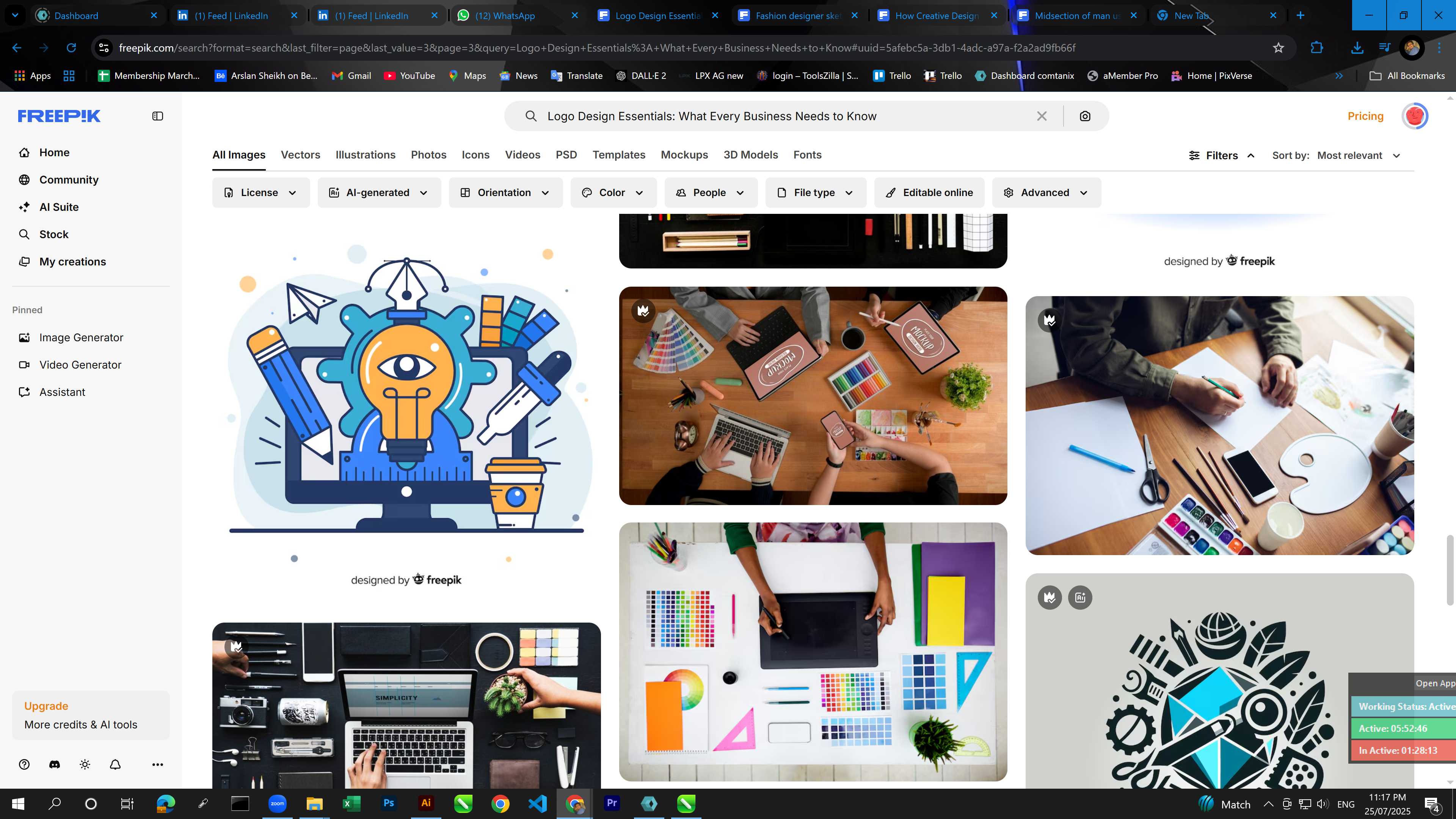
Task: Expand the AI-generated filter dropdown
Action: 379,193
